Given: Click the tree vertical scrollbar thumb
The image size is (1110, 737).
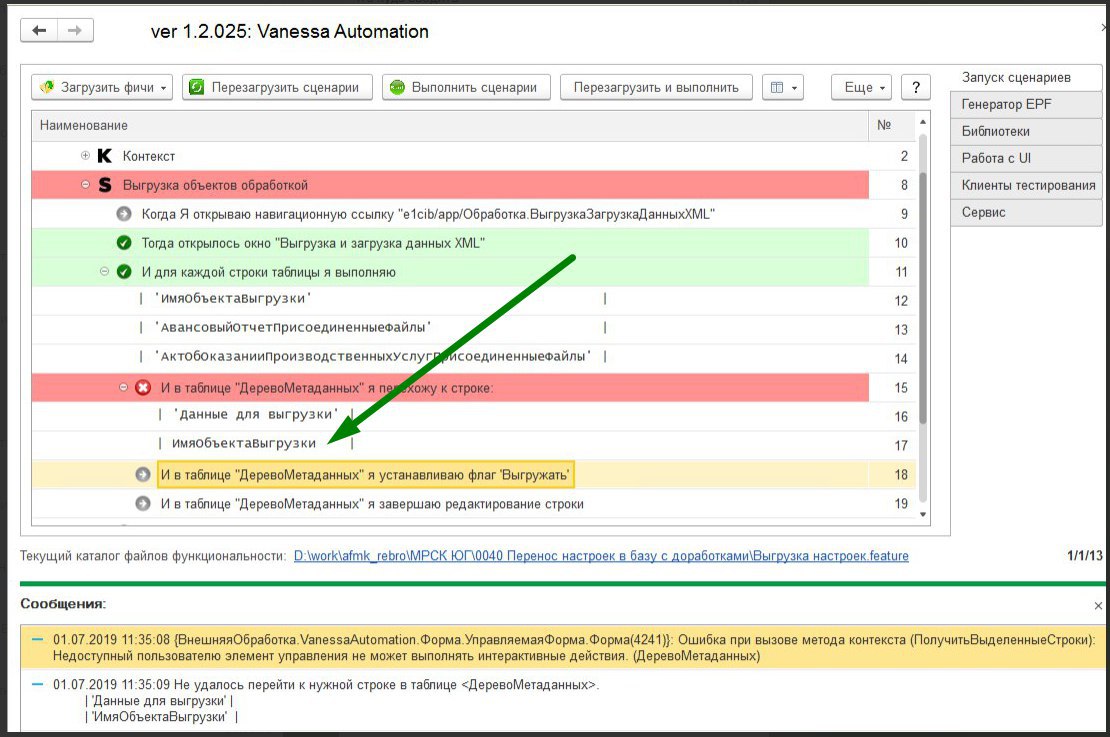Looking at the screenshot, I should click(x=922, y=297).
